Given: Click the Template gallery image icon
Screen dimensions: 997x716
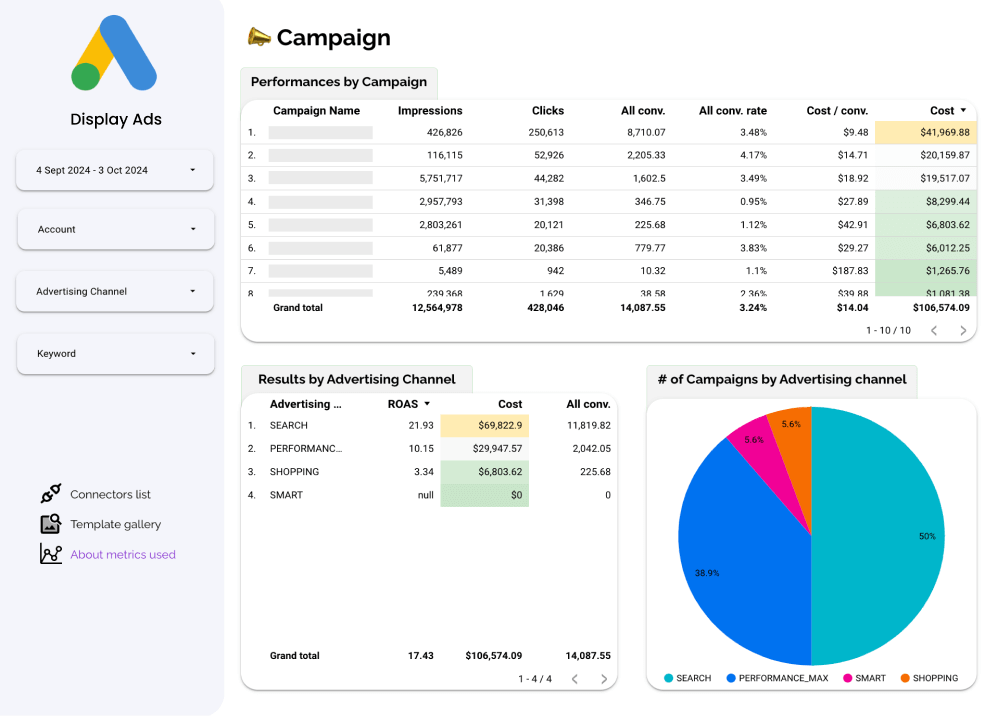Looking at the screenshot, I should coord(50,524).
